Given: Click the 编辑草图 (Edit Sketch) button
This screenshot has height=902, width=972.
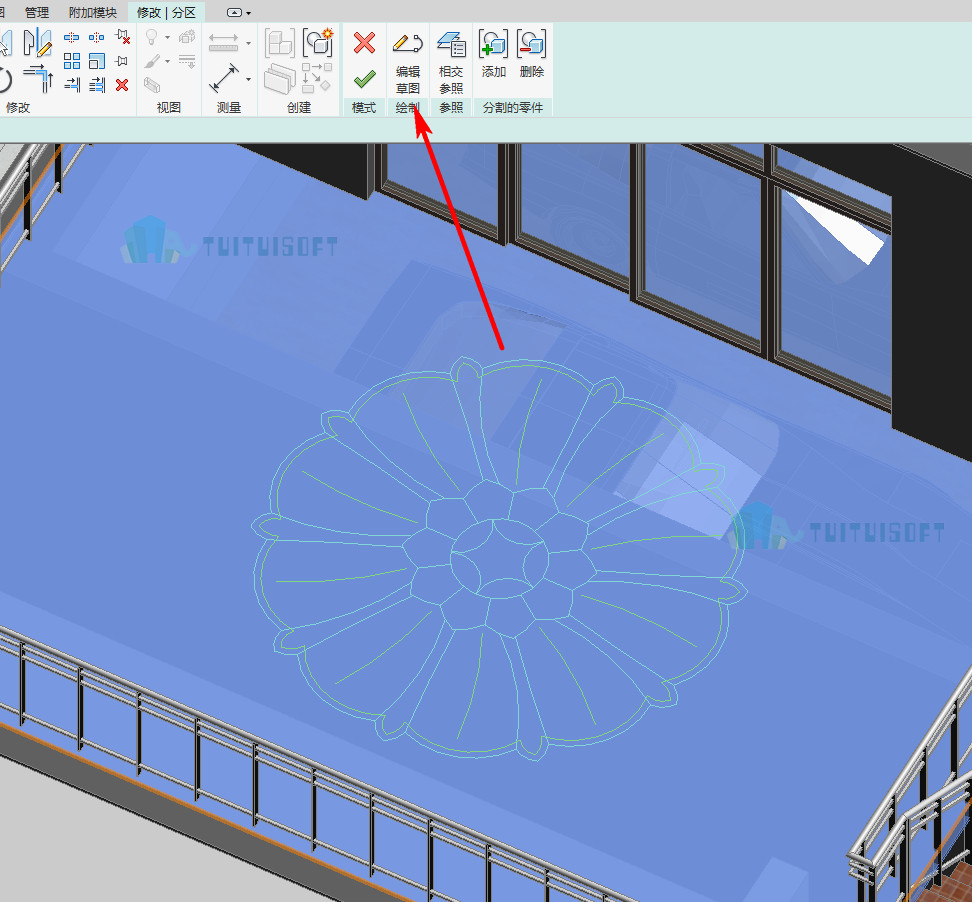Looking at the screenshot, I should pos(408,62).
